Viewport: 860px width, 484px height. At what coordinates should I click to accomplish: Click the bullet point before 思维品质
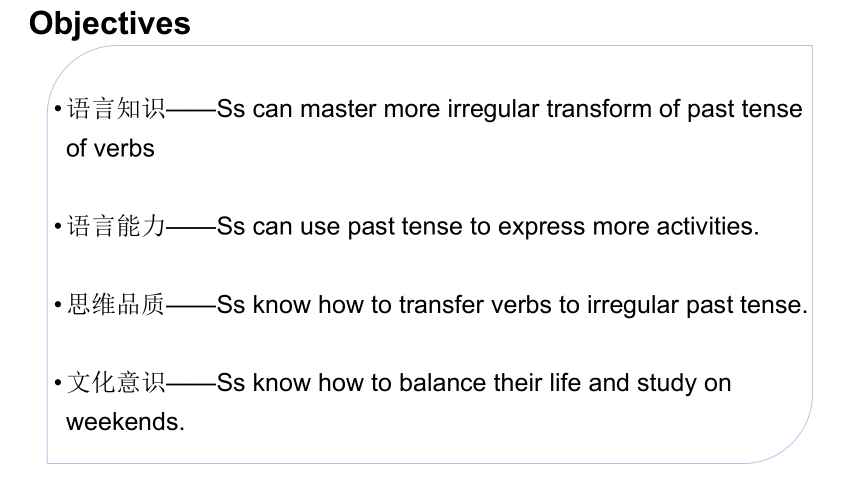58,305
